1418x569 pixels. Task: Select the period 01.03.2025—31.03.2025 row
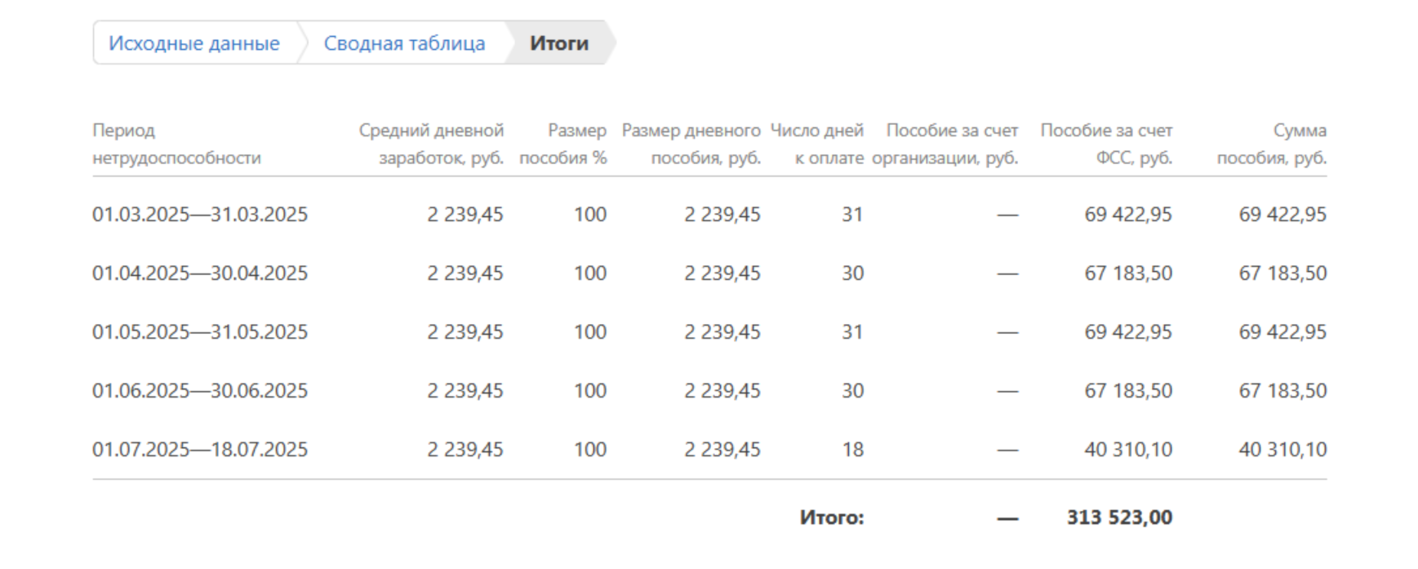[x=200, y=214]
